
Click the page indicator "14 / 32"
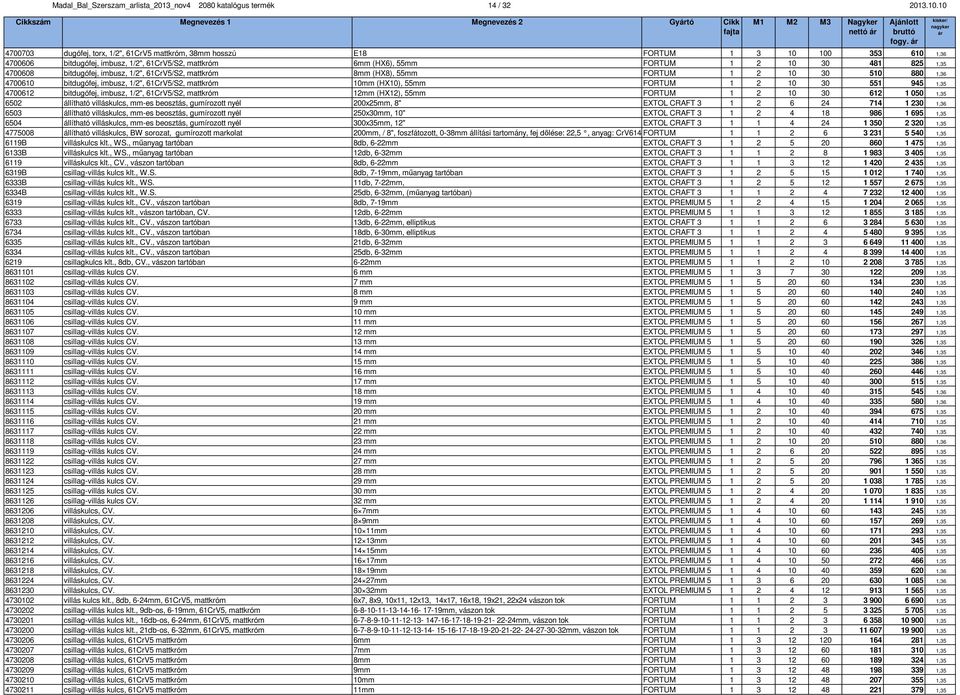(x=500, y=6)
